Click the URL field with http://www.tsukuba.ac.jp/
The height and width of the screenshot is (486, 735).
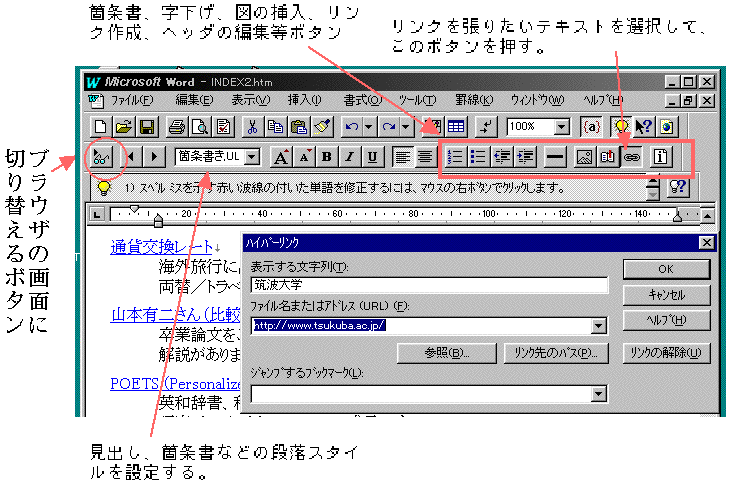click(421, 326)
